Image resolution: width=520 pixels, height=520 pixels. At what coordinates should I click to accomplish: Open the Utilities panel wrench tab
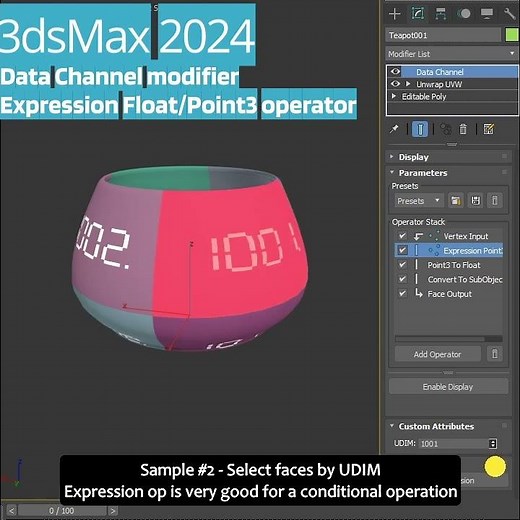(509, 14)
